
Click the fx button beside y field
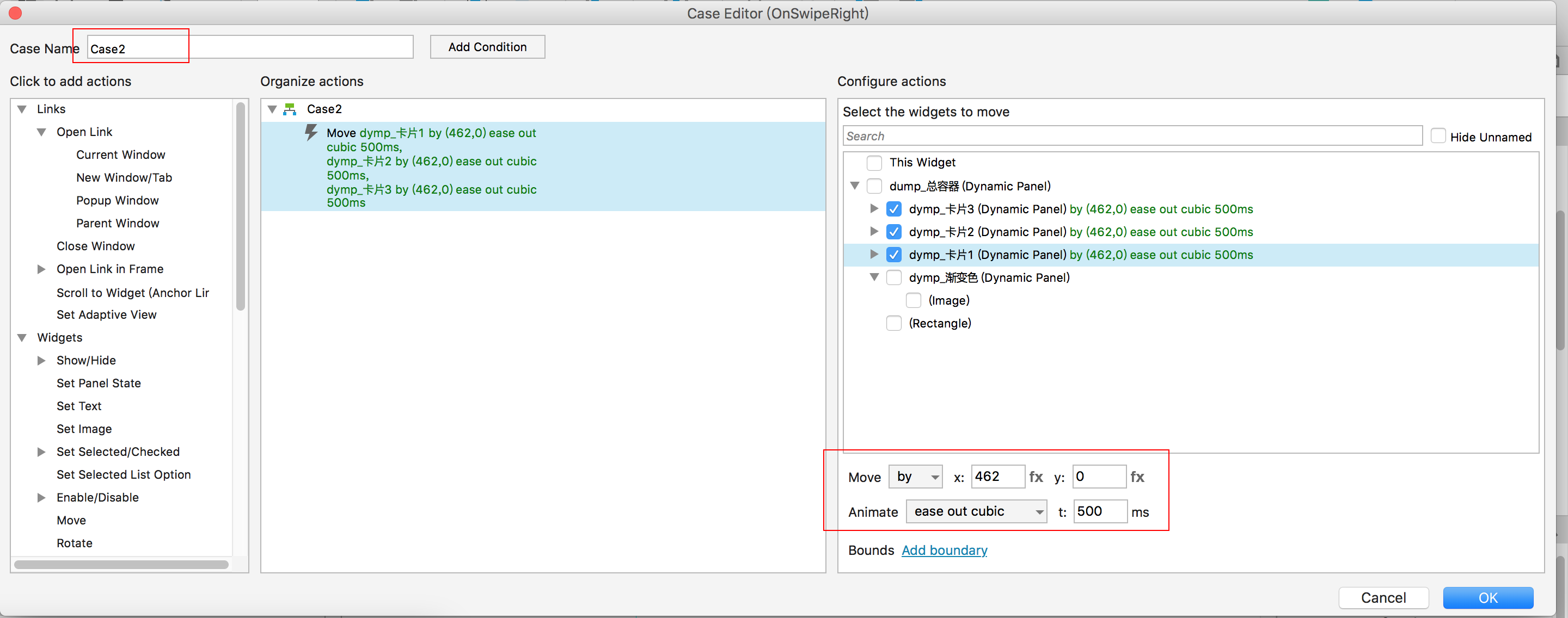point(1136,478)
